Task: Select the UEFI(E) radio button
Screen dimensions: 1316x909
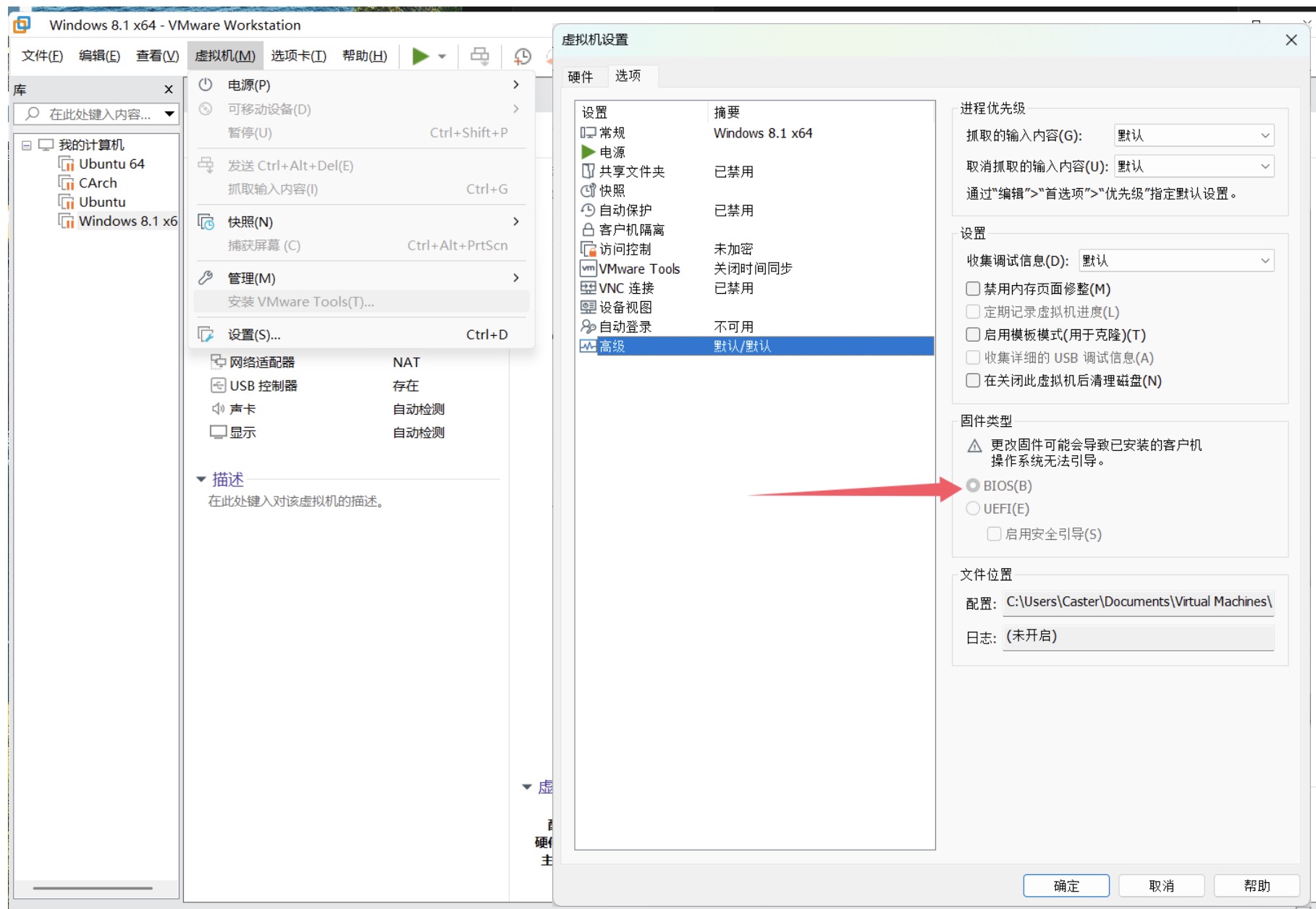Action: click(973, 509)
